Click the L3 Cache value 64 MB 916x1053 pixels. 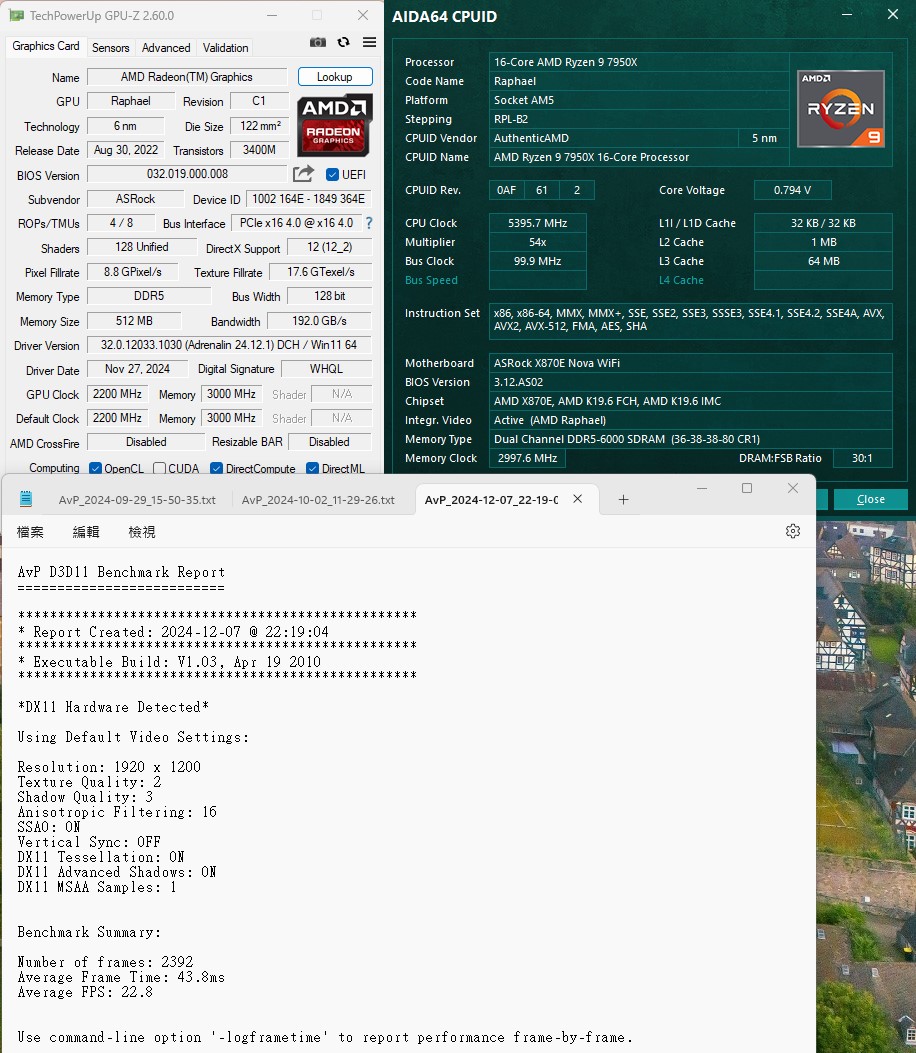click(823, 261)
